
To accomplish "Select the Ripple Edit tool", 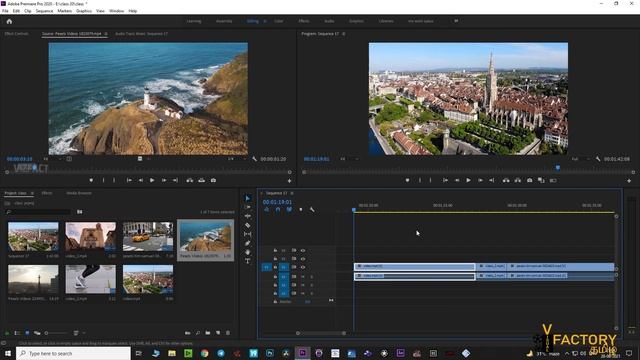I will point(248,216).
